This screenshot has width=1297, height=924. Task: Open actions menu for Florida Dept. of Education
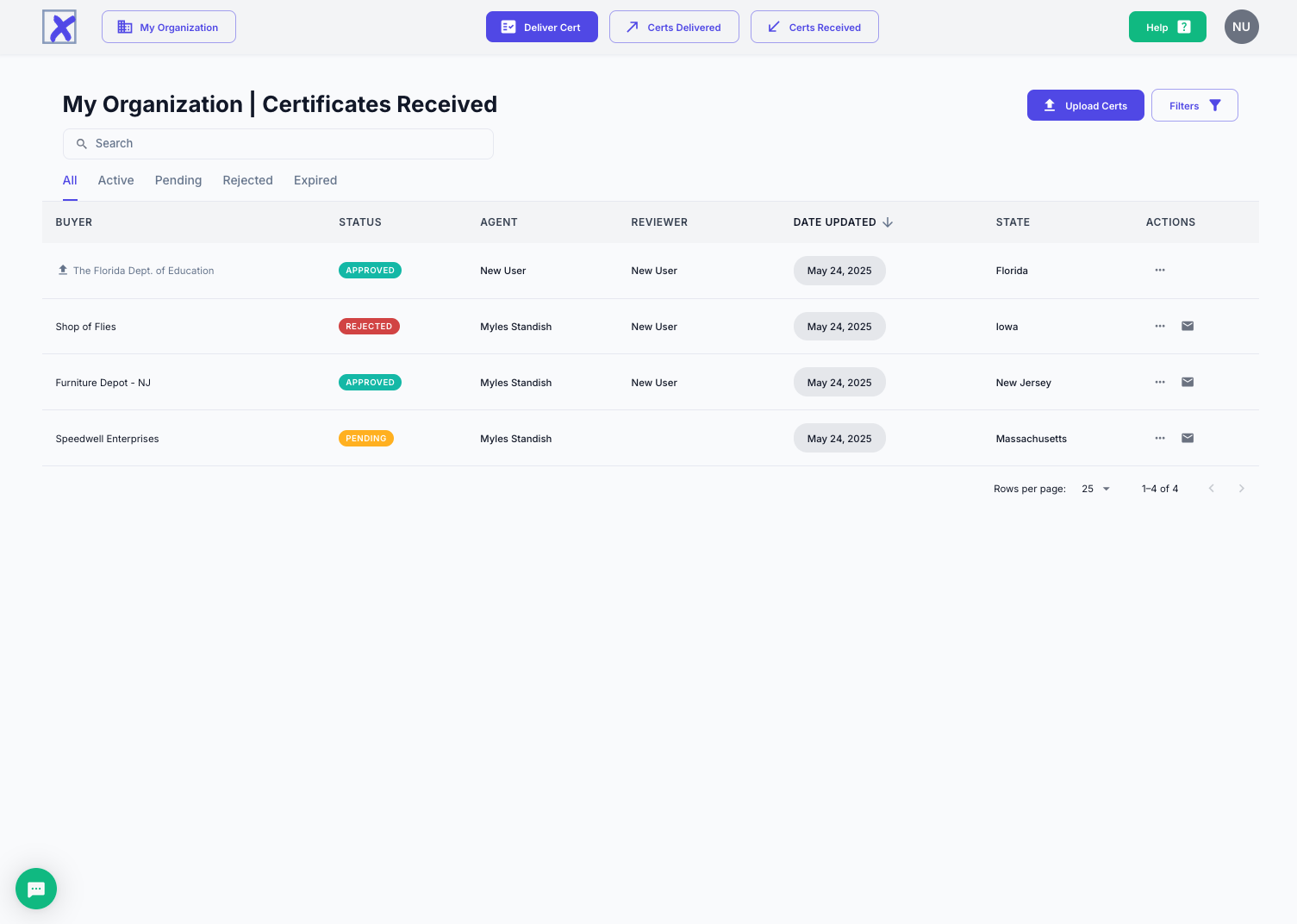1160,270
